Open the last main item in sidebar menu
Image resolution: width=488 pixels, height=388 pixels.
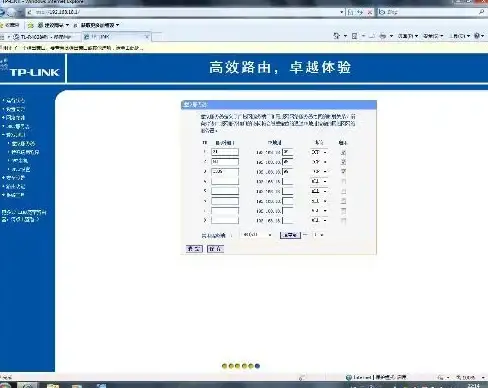click(x=15, y=195)
